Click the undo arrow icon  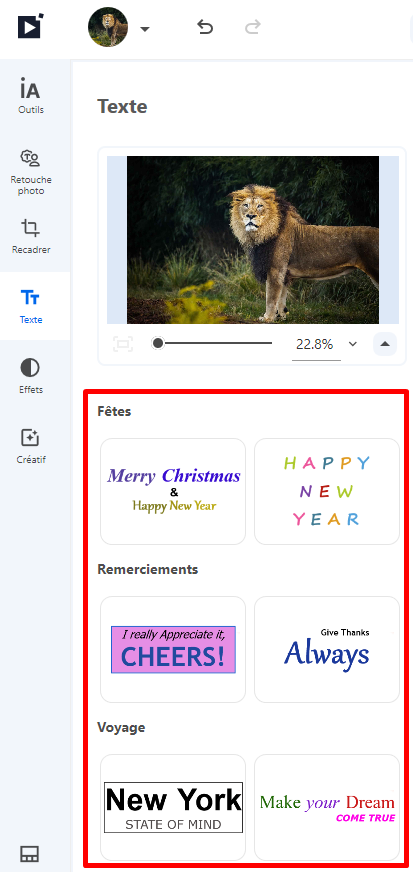(x=205, y=27)
